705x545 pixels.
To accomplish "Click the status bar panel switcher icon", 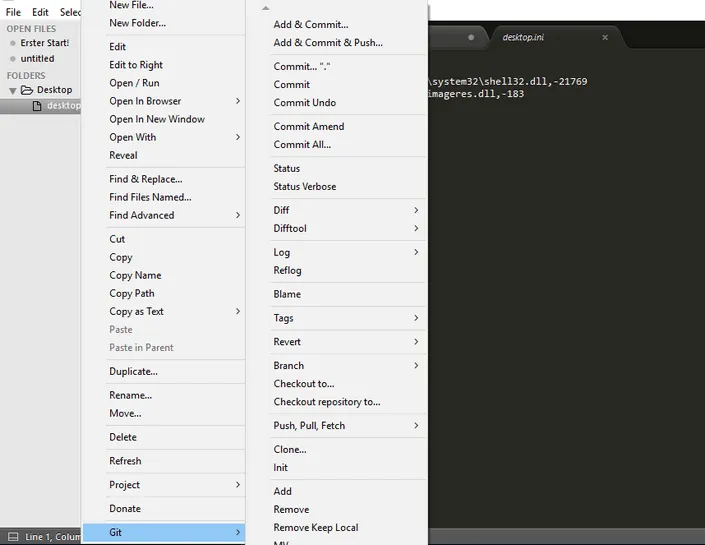I will click(13, 536).
